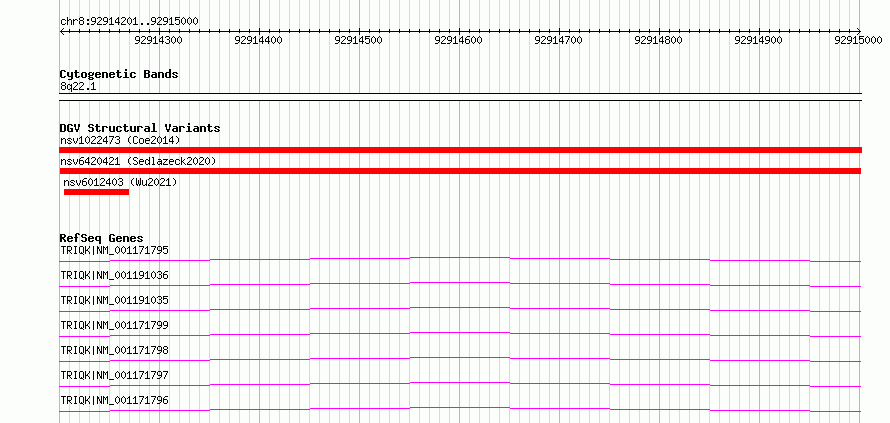The width and height of the screenshot is (890, 423).
Task: Click ruler position 92914800
Action: 658,40
